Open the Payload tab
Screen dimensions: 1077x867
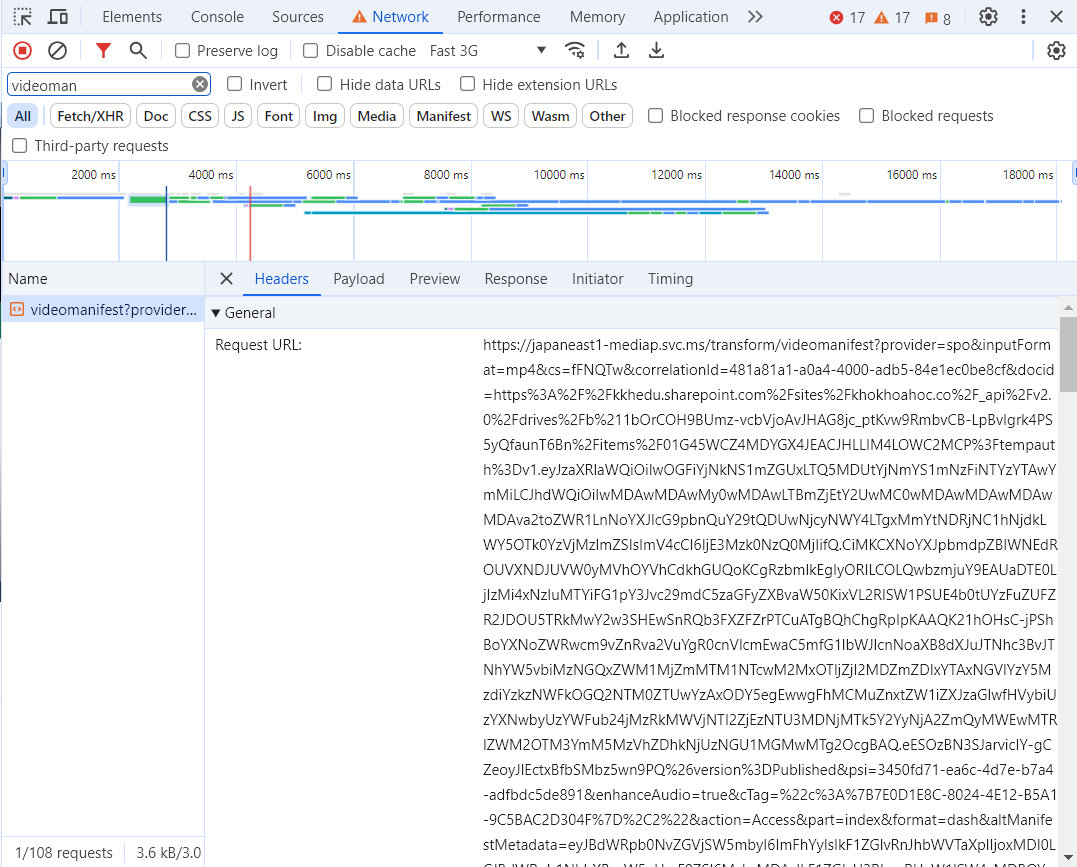click(x=359, y=278)
